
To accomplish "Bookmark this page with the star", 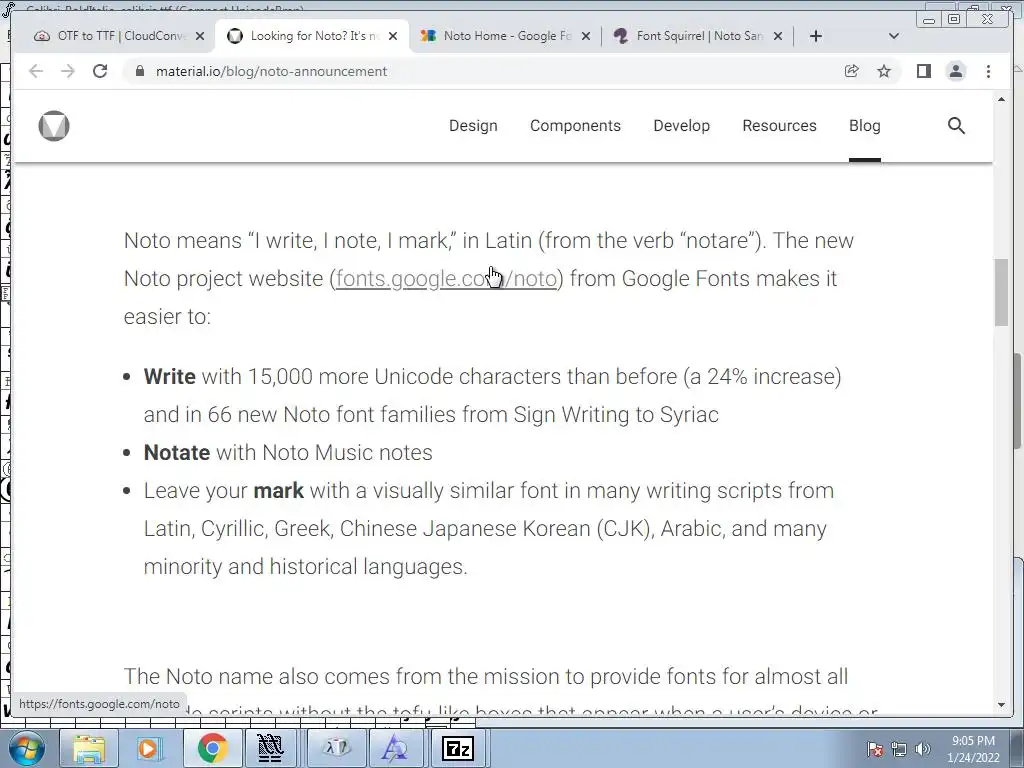I will coord(884,71).
